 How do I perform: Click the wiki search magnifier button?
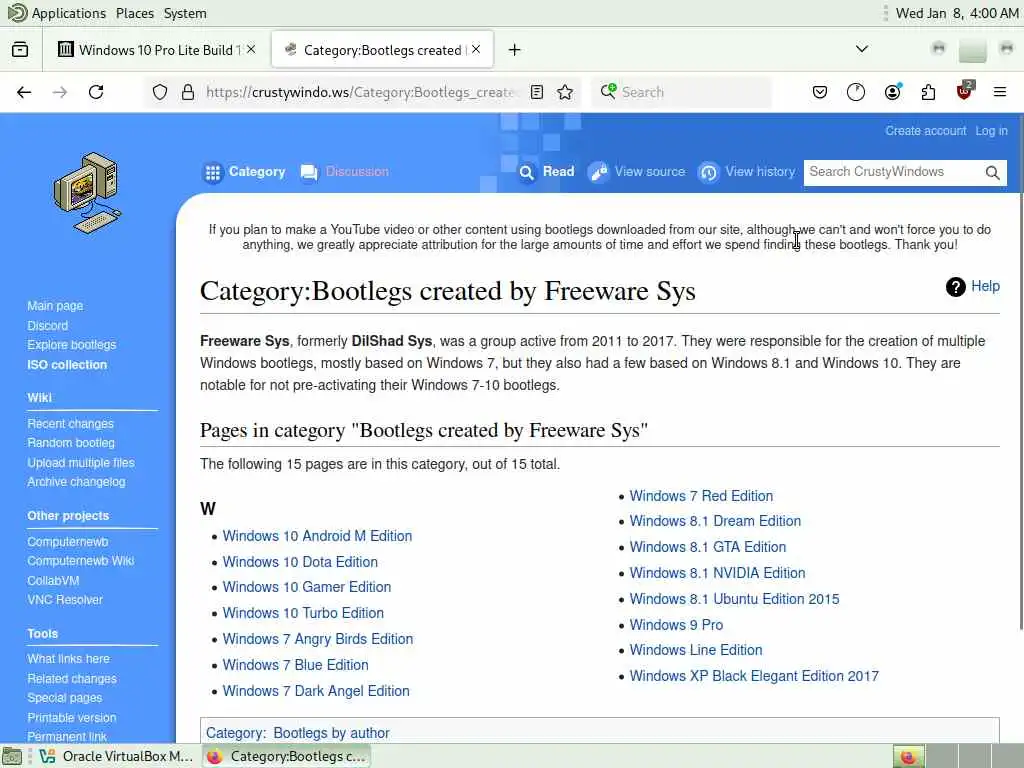pos(993,172)
